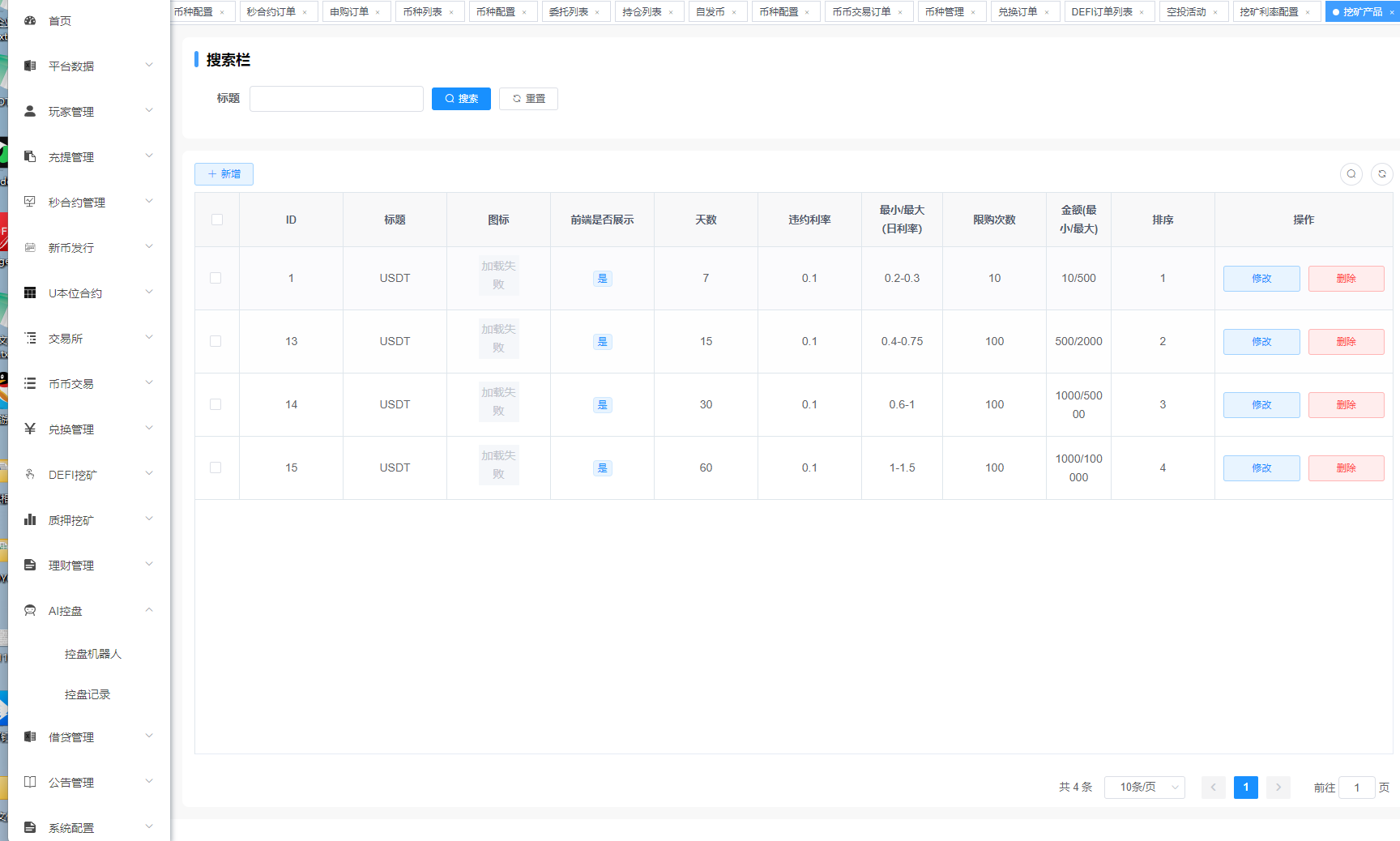Refresh the table with circular icon
The image size is (1400, 841).
(x=1382, y=174)
